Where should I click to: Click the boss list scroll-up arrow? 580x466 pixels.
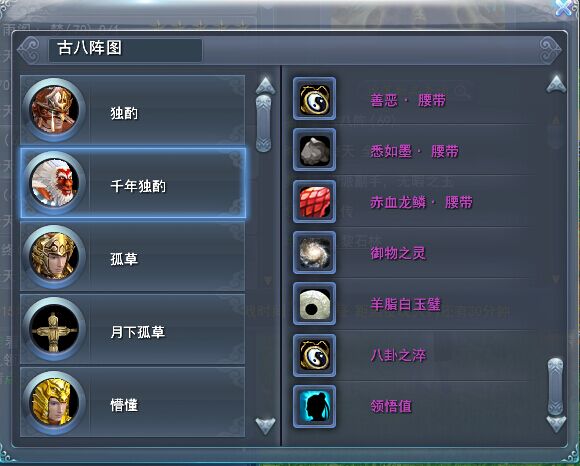(x=266, y=85)
